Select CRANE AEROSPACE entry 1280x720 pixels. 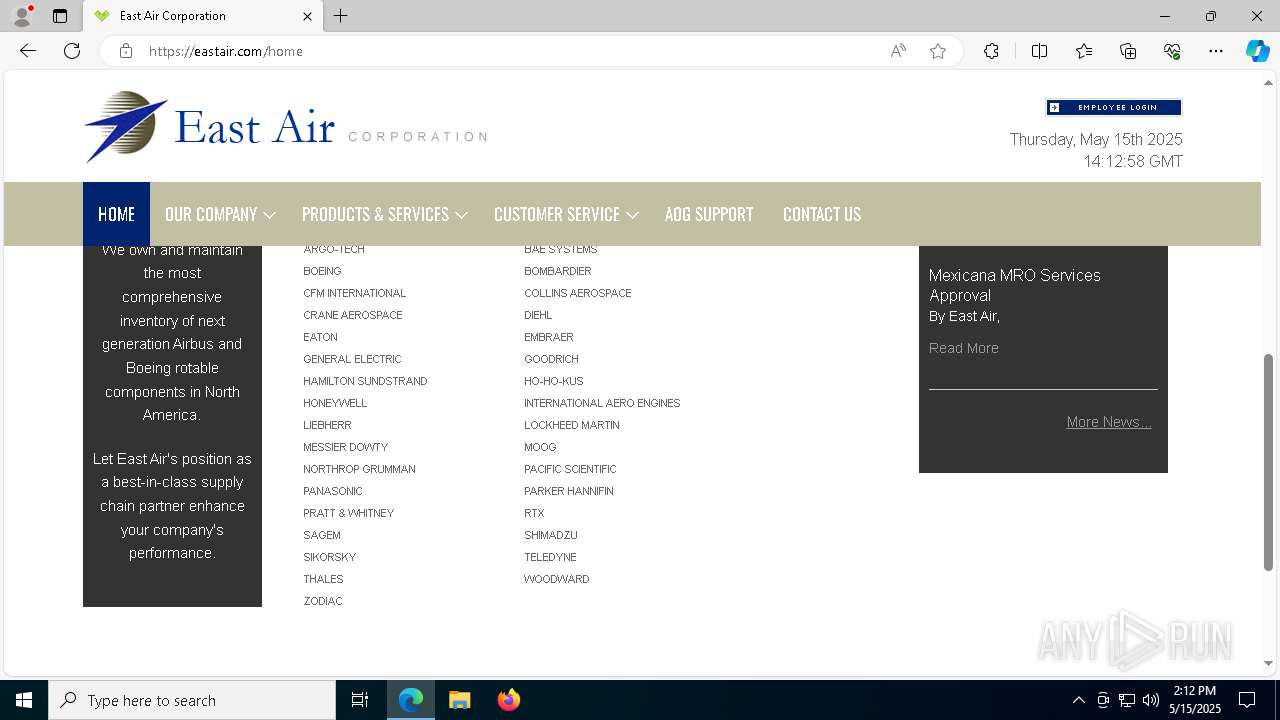point(353,315)
